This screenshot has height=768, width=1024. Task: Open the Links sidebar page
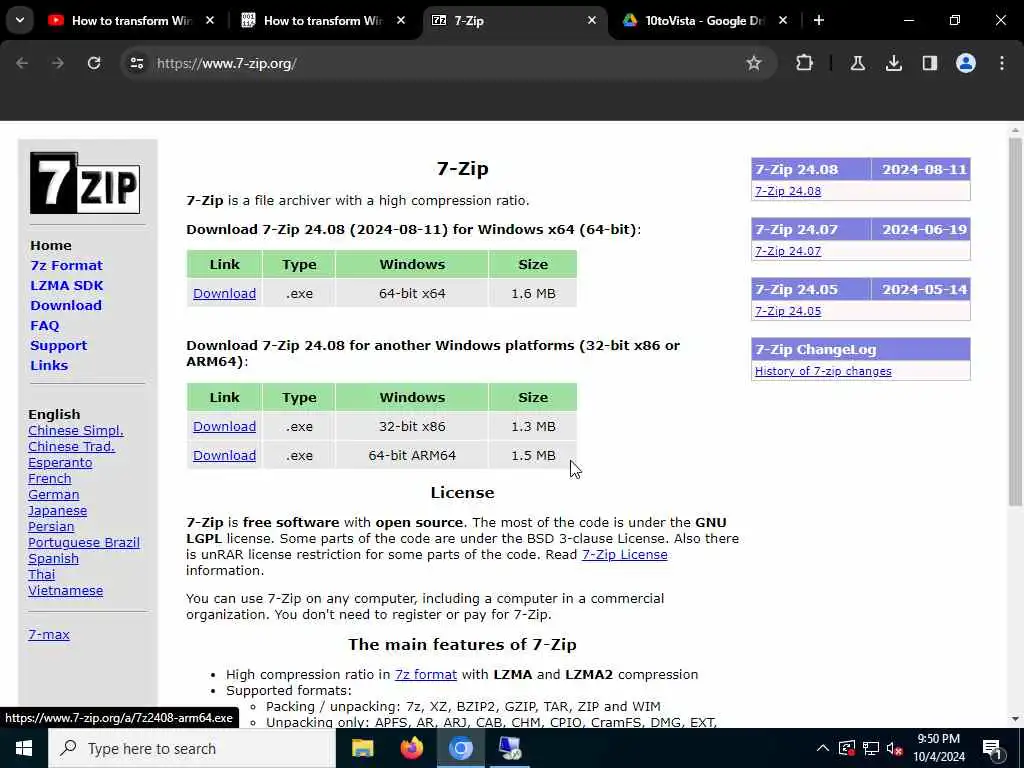49,365
